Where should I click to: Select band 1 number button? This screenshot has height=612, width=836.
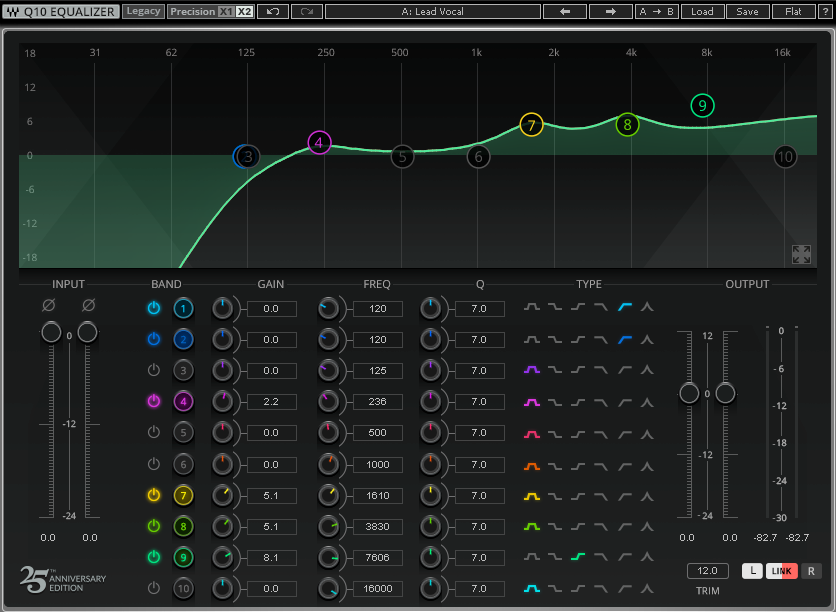pyautogui.click(x=183, y=309)
